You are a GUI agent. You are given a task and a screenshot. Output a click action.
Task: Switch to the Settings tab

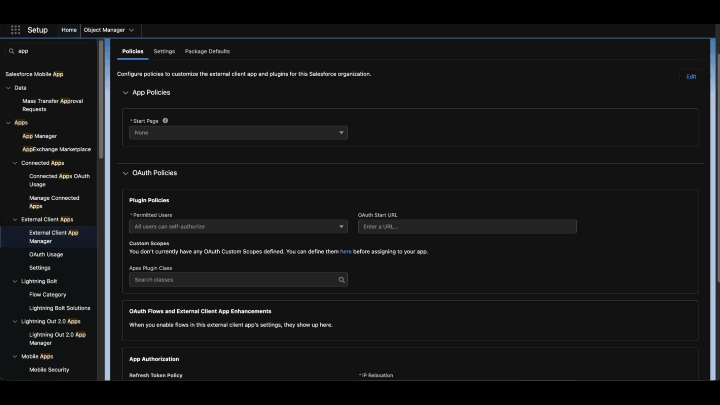[164, 51]
